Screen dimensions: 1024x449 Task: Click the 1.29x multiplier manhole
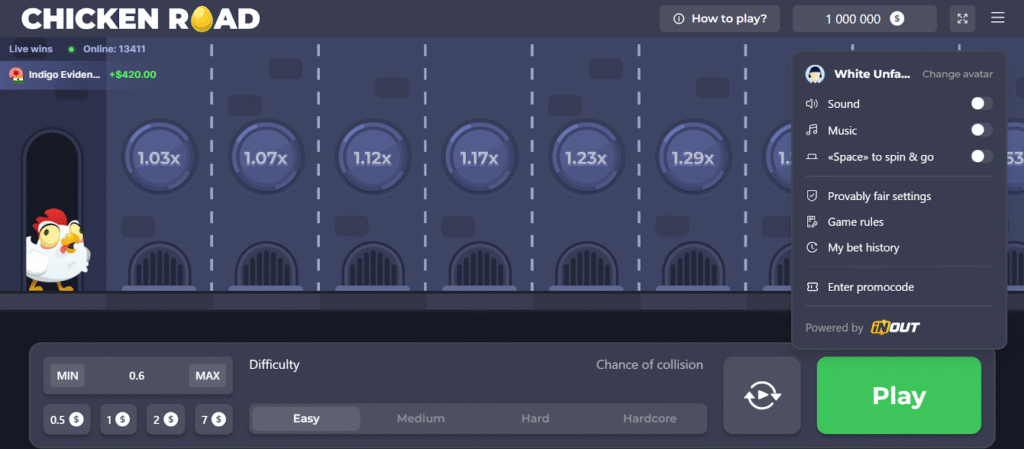tap(692, 158)
